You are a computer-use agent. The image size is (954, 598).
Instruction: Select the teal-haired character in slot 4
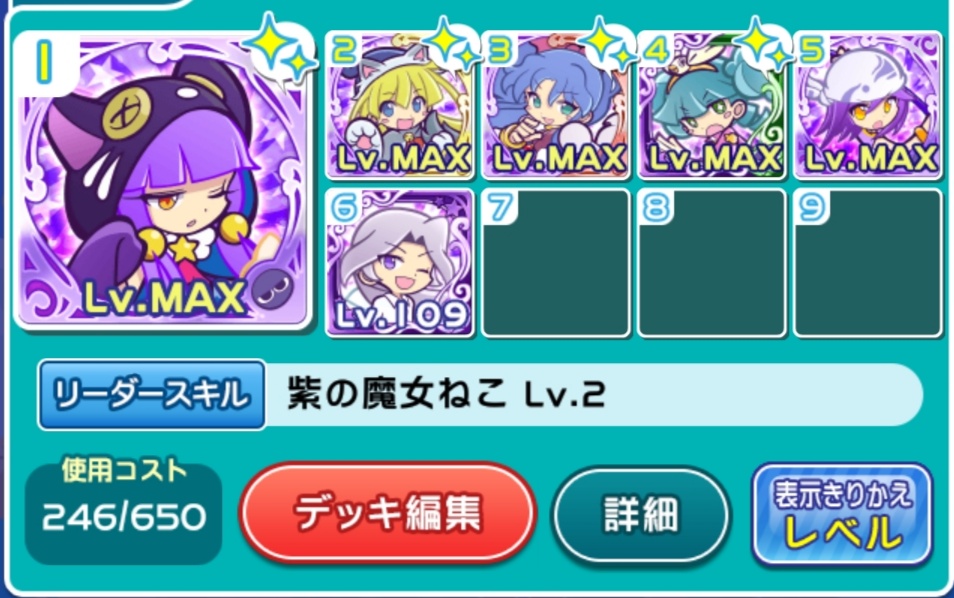711,106
